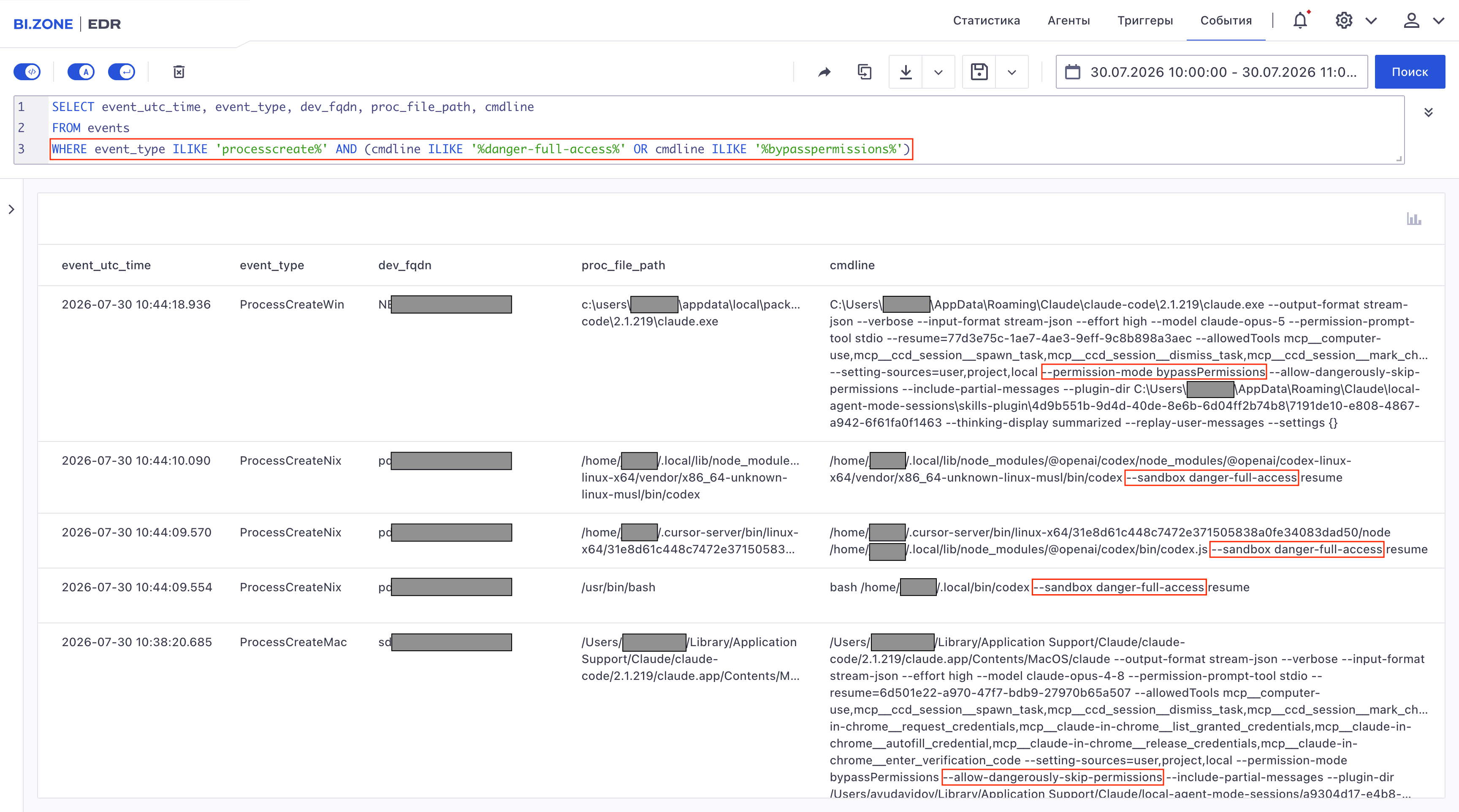Expand the user menu chevron

pyautogui.click(x=1439, y=21)
